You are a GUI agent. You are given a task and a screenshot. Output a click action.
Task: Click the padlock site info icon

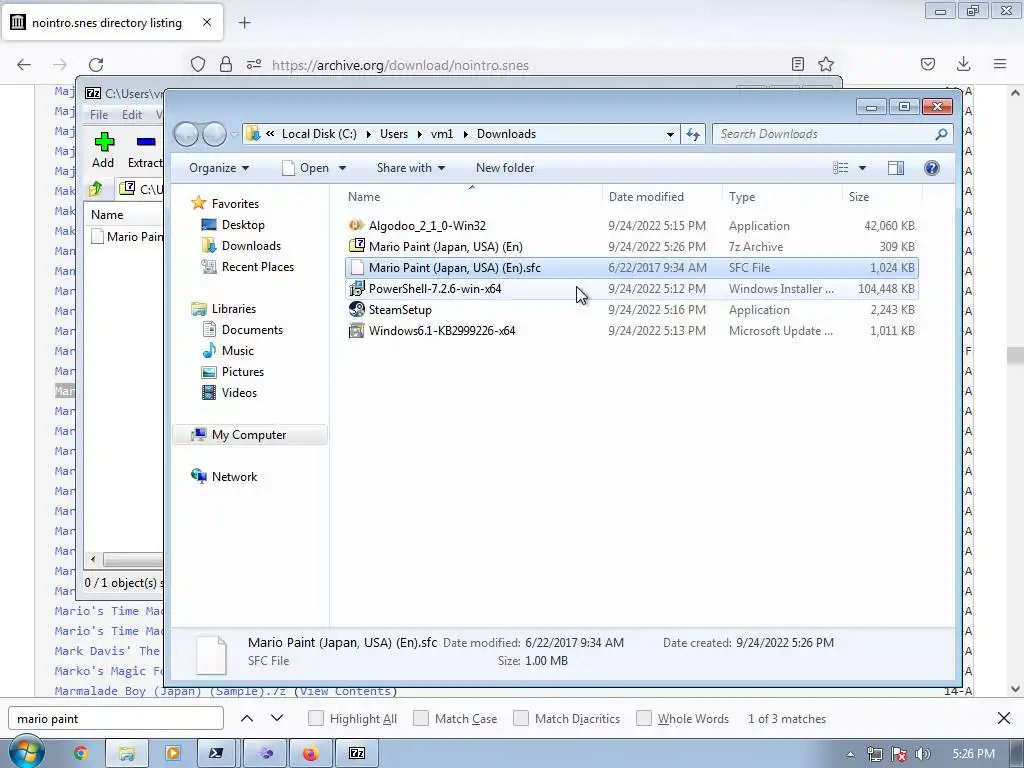click(226, 64)
